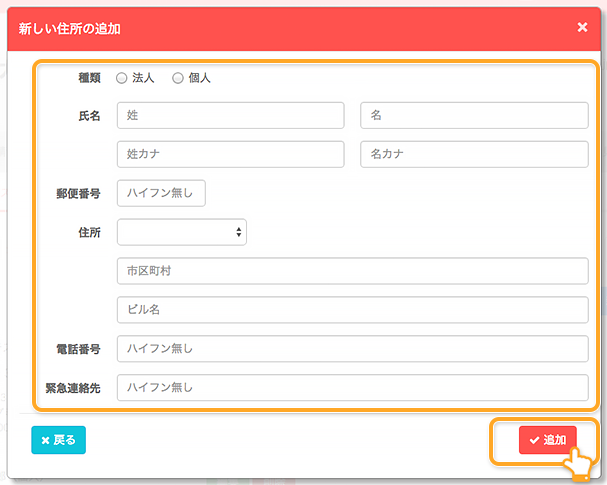Select the 個人 radio button
This screenshot has width=607, height=485.
(x=178, y=78)
